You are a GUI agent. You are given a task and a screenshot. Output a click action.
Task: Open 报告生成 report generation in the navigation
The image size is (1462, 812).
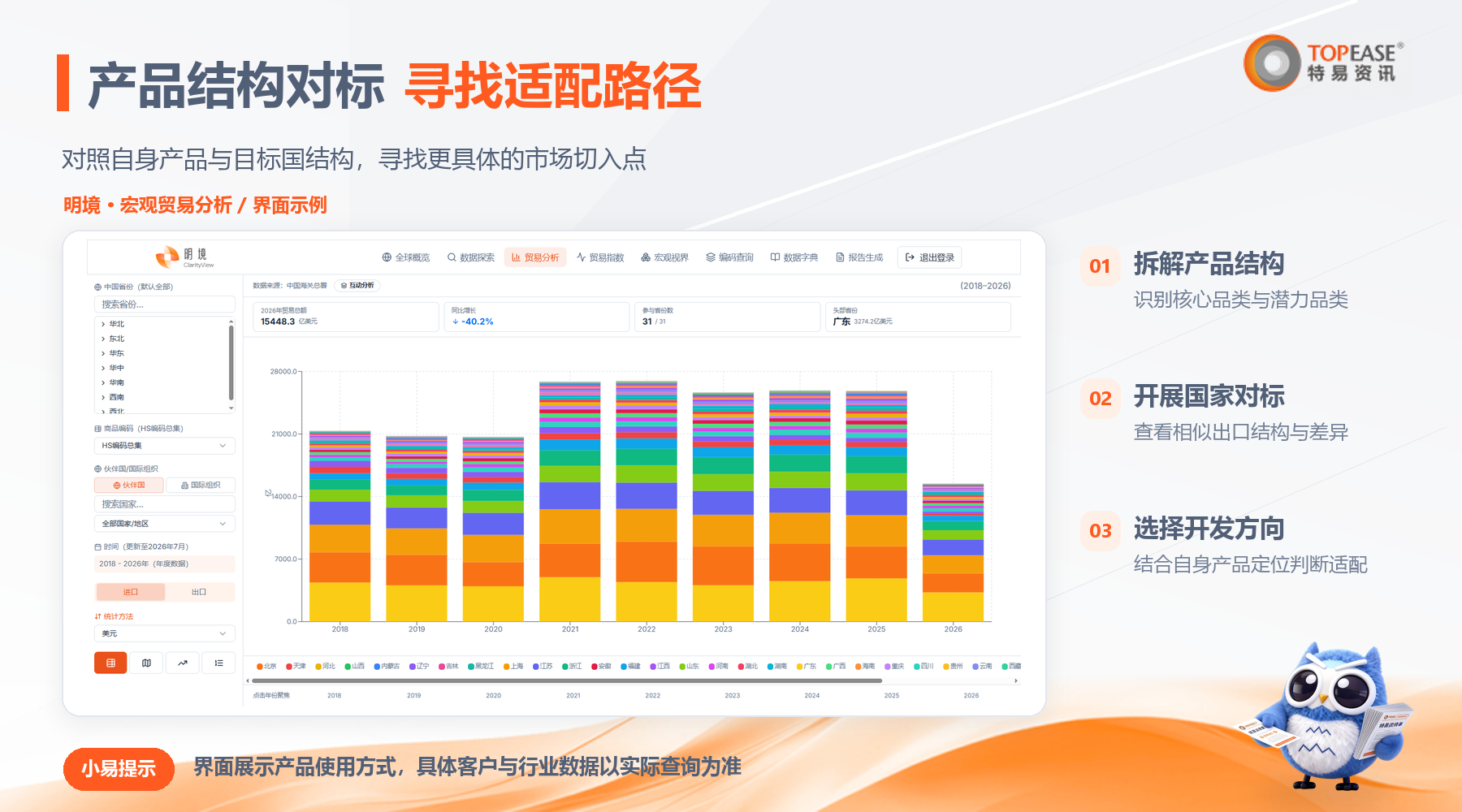tap(859, 257)
